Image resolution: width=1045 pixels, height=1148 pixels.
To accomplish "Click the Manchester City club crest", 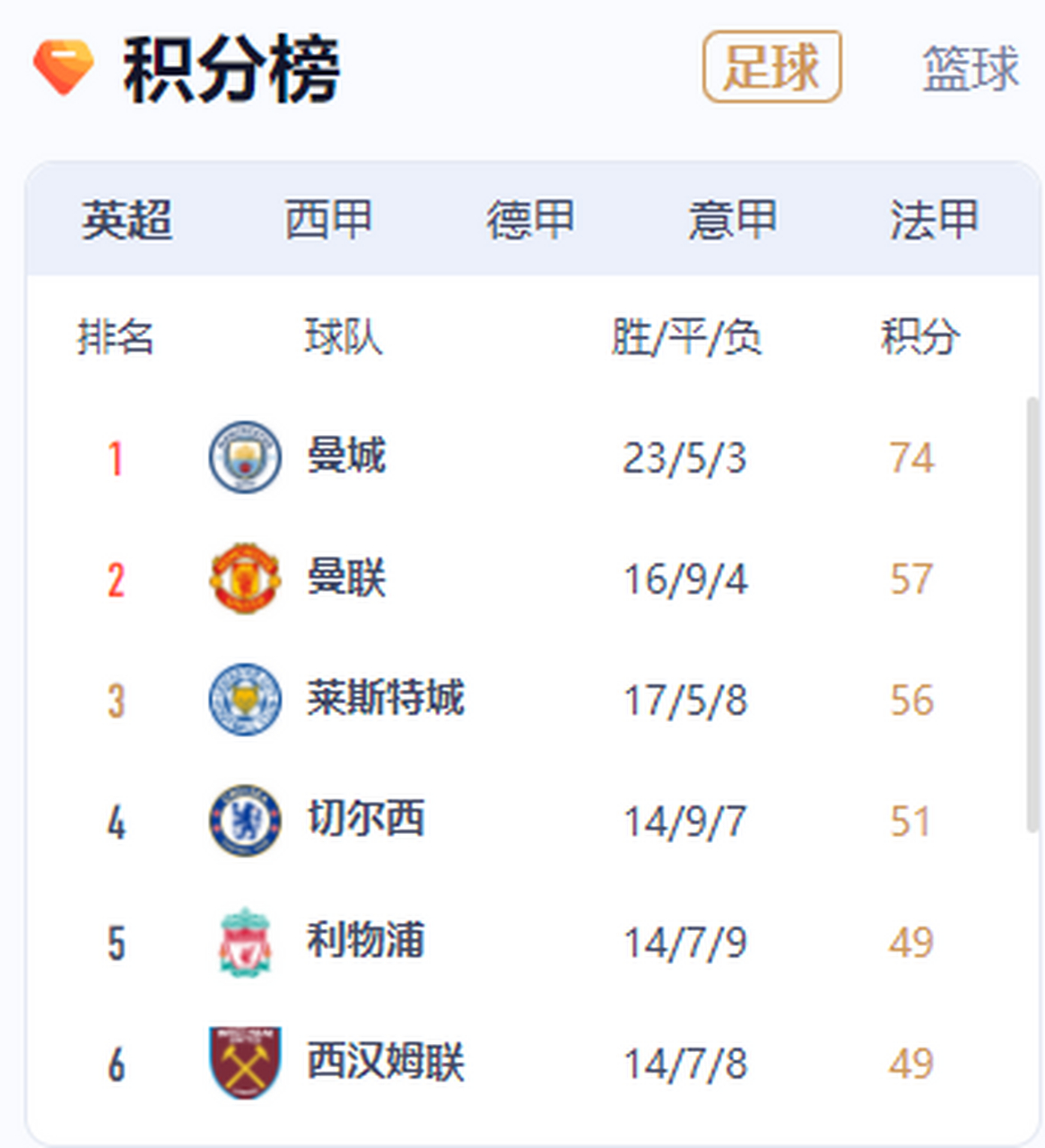I will tap(245, 457).
